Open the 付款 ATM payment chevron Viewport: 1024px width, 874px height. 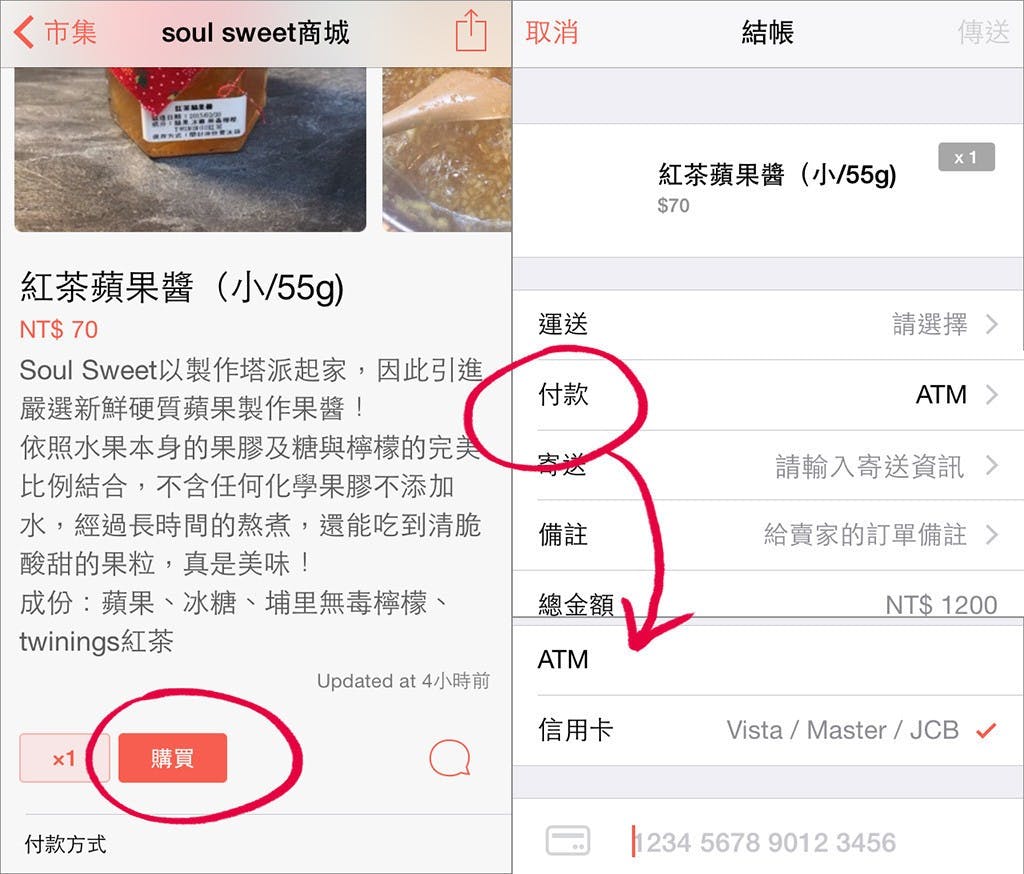tap(992, 395)
